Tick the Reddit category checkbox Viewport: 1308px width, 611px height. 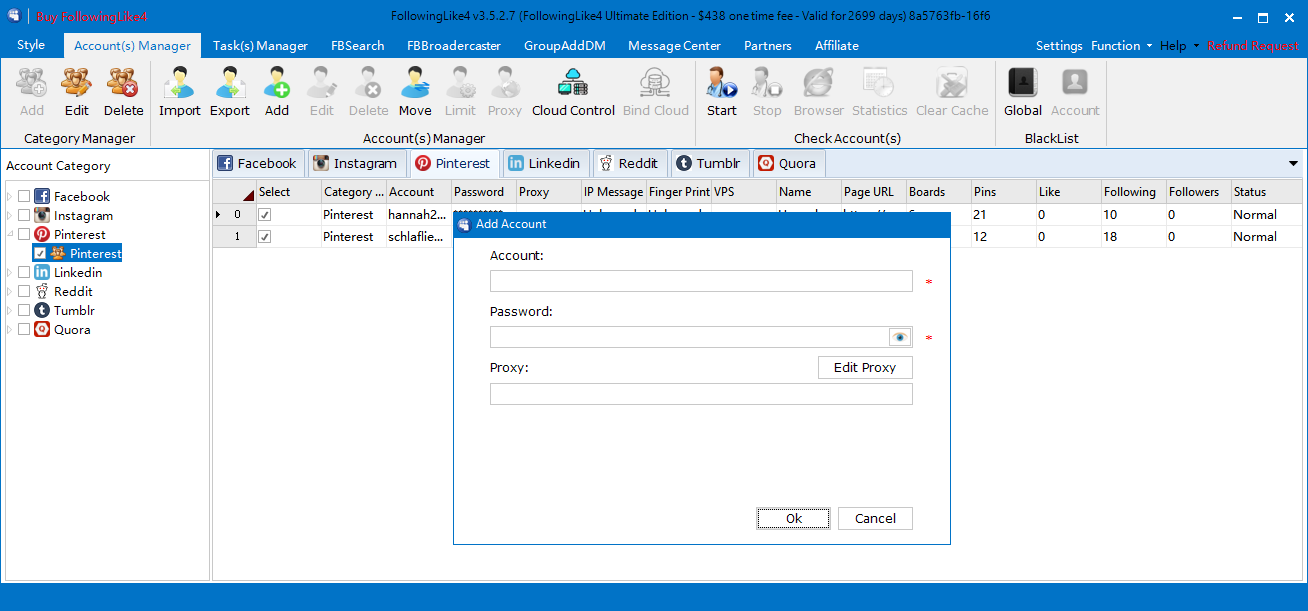[24, 292]
